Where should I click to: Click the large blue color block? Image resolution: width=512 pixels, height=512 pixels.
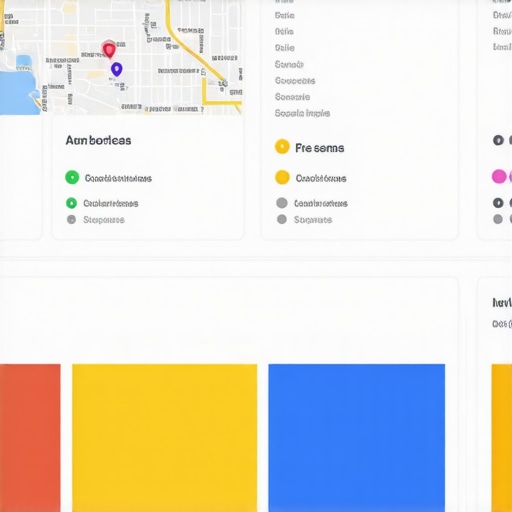[356, 438]
